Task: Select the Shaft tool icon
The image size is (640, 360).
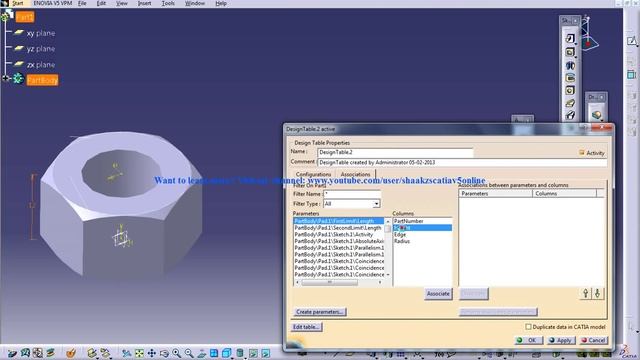Action: coord(570,65)
